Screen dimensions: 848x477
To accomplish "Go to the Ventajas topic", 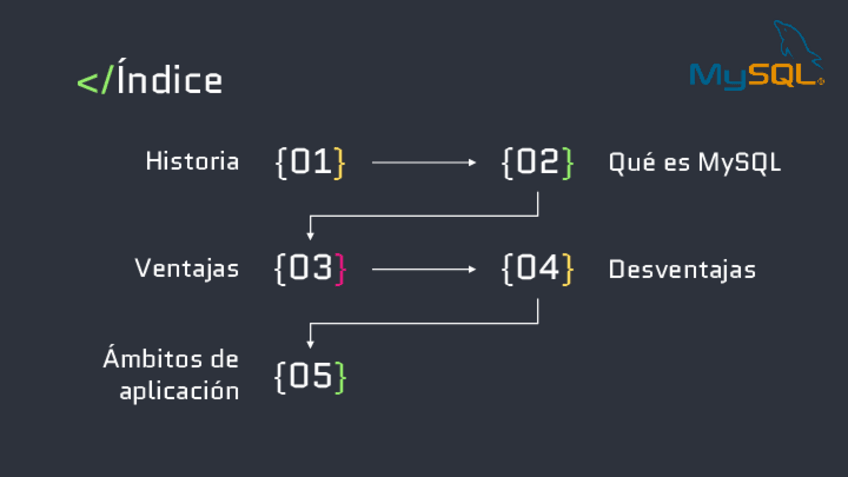I will [x=187, y=269].
